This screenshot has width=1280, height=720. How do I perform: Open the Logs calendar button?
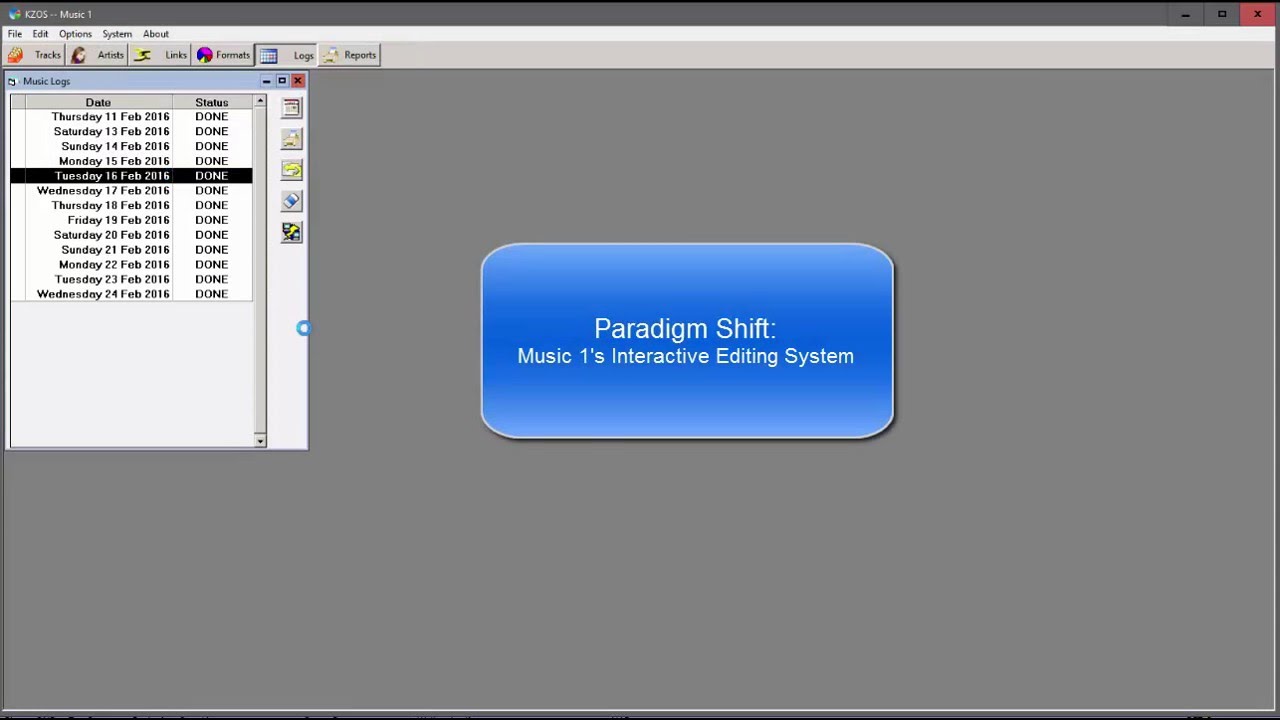[x=287, y=55]
